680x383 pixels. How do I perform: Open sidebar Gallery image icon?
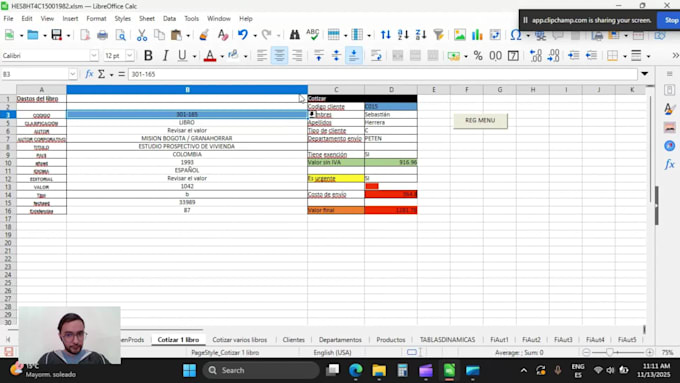click(x=669, y=128)
